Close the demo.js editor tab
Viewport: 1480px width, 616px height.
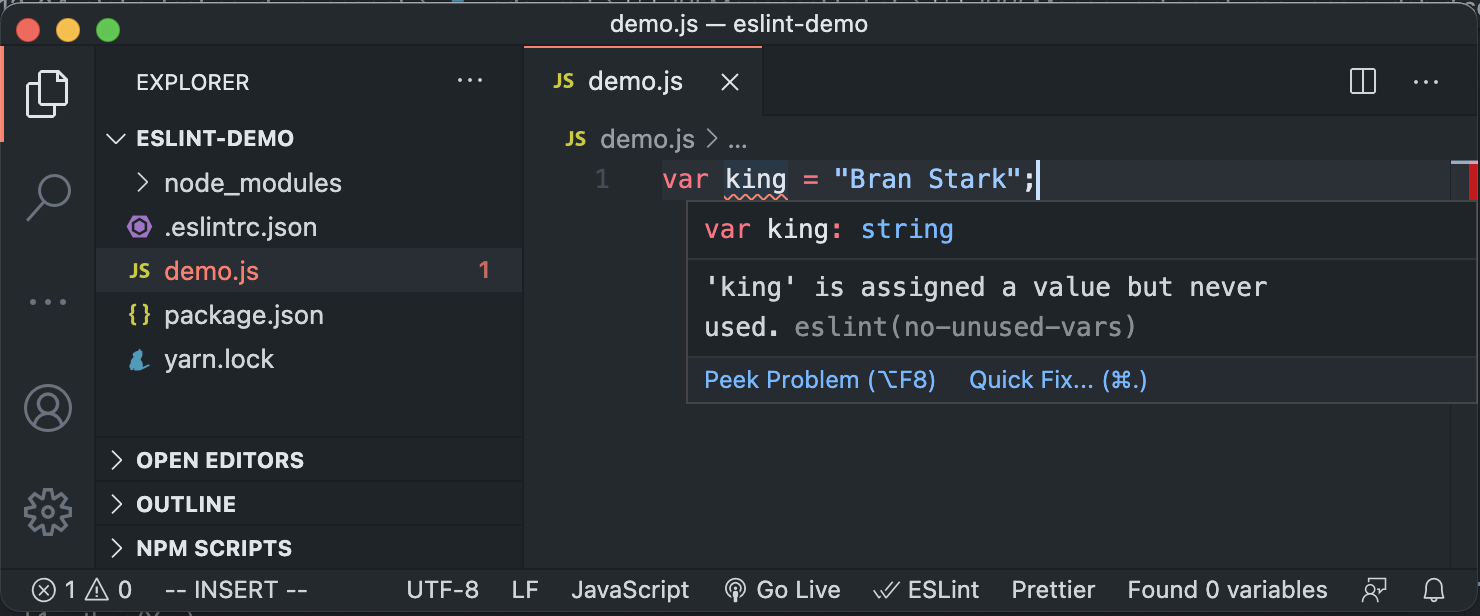[730, 82]
